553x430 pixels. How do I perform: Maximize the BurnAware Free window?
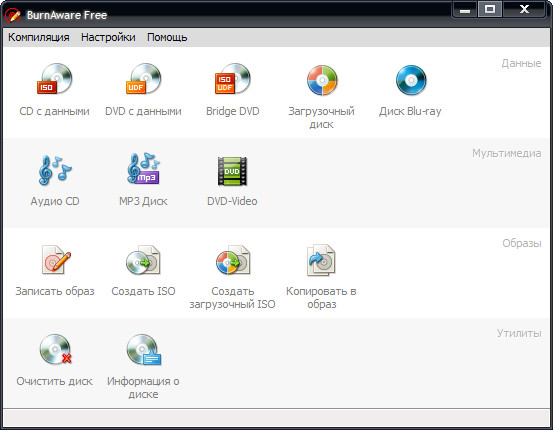click(x=490, y=10)
